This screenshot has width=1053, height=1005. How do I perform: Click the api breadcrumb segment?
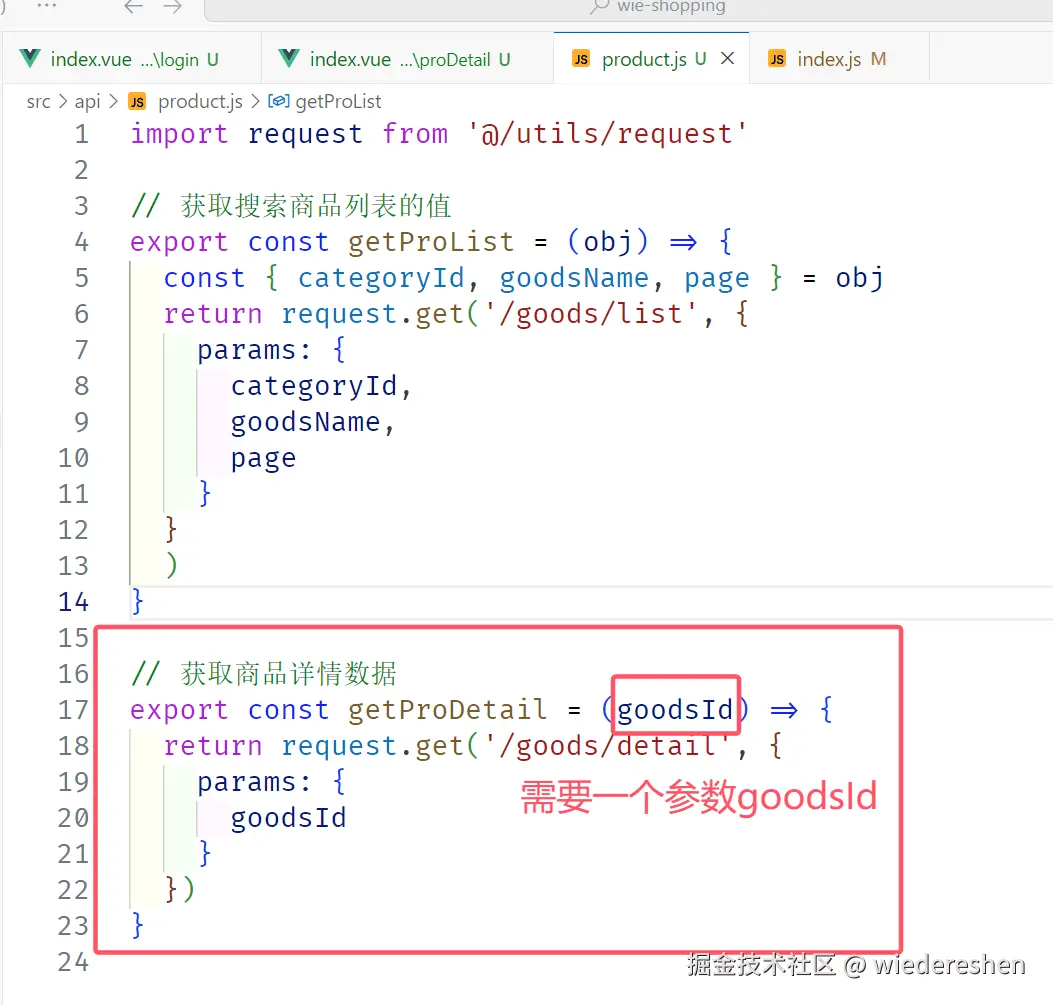point(87,101)
